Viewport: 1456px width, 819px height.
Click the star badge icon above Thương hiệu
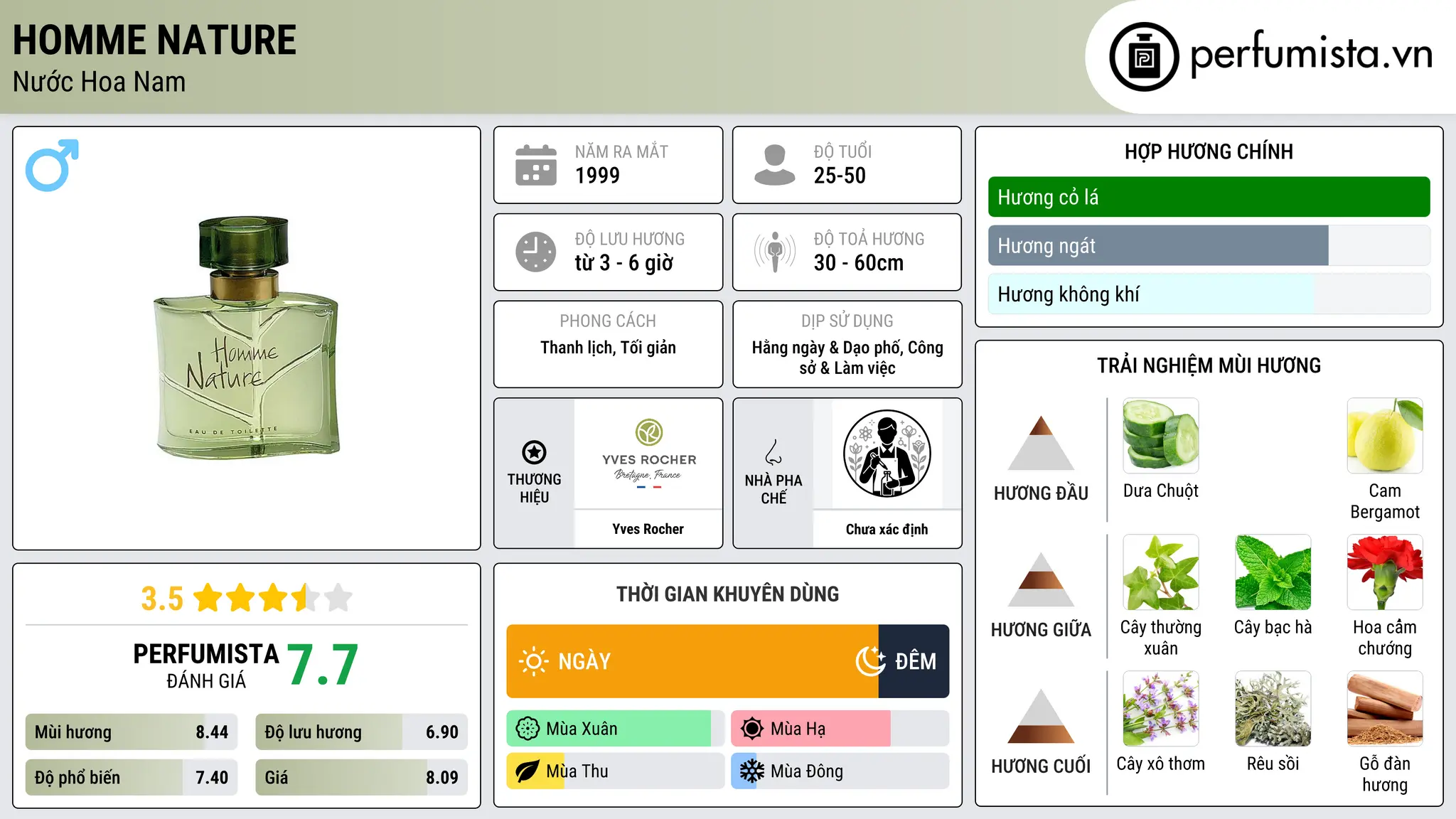534,452
